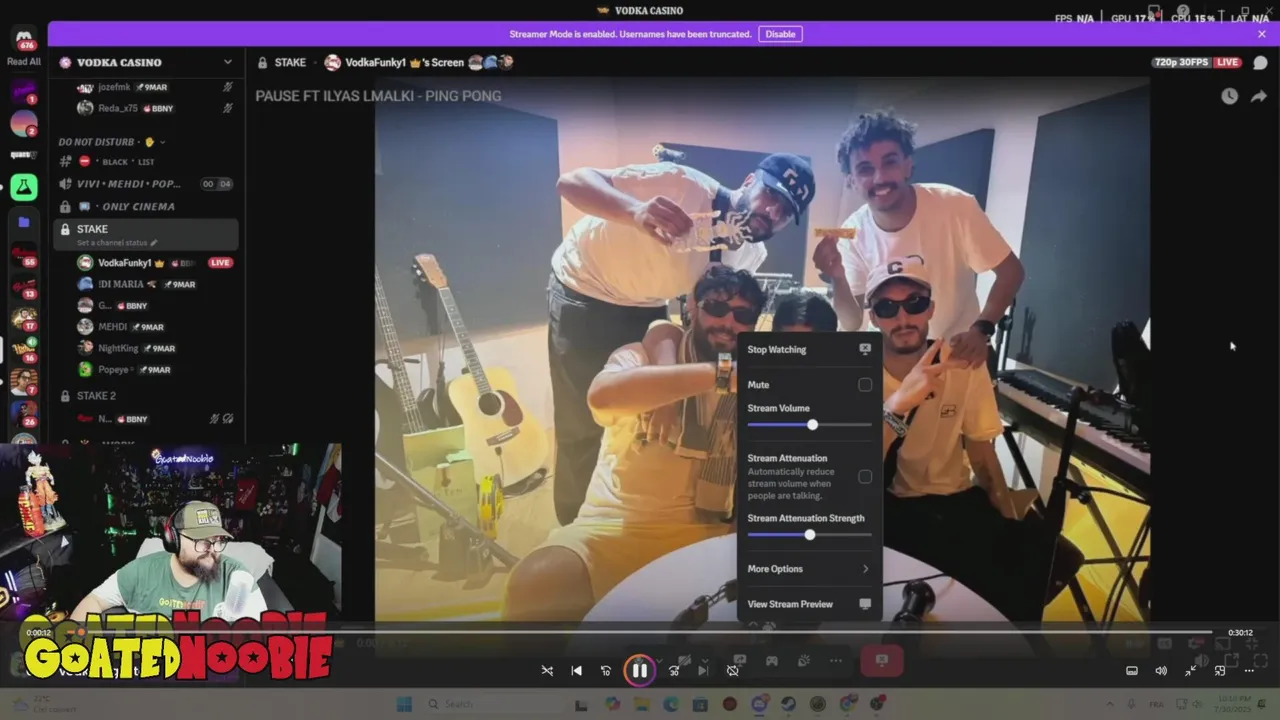Open the green flask server icon
Viewport: 1280px width, 720px height.
24,187
